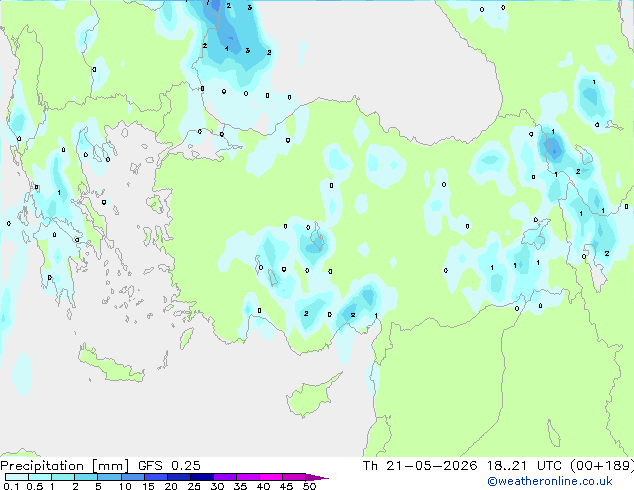The height and width of the screenshot is (490, 634).
Task: Click the 35–40 mm violet legend box
Action: [x=248, y=477]
